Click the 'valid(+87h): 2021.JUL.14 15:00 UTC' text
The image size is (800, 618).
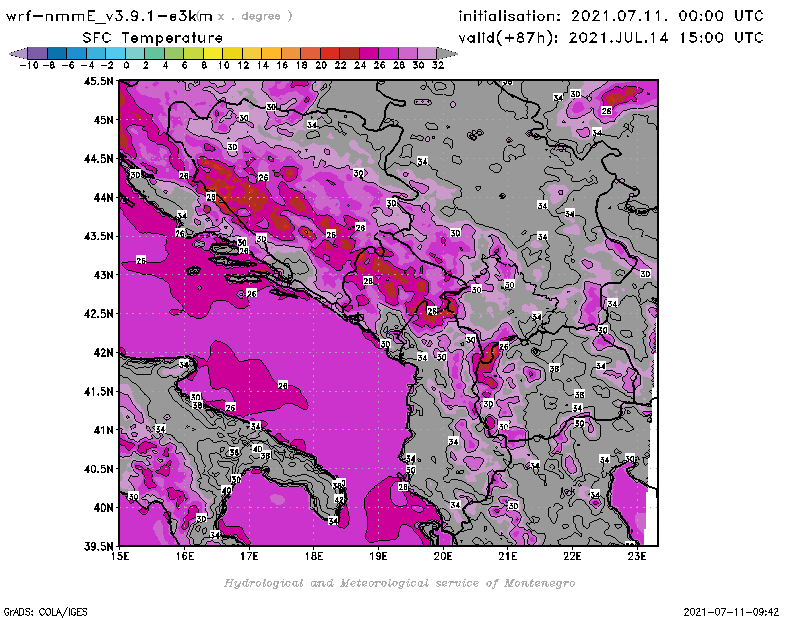(x=611, y=38)
